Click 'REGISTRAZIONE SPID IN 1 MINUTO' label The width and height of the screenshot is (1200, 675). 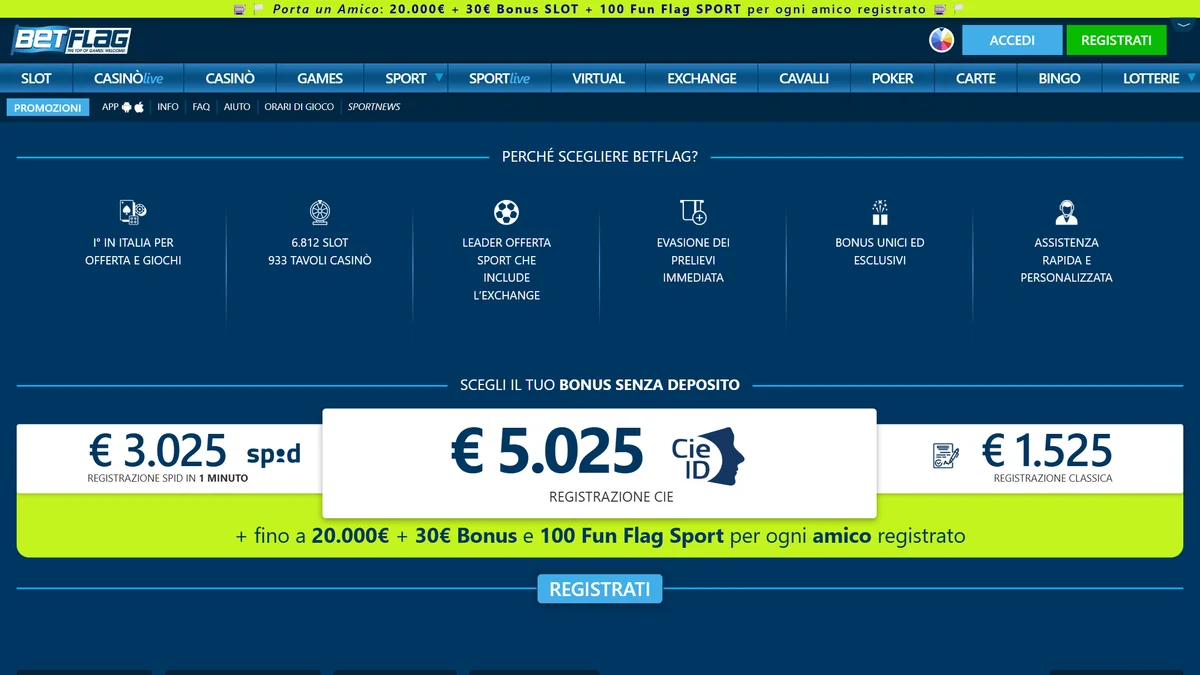click(x=168, y=478)
